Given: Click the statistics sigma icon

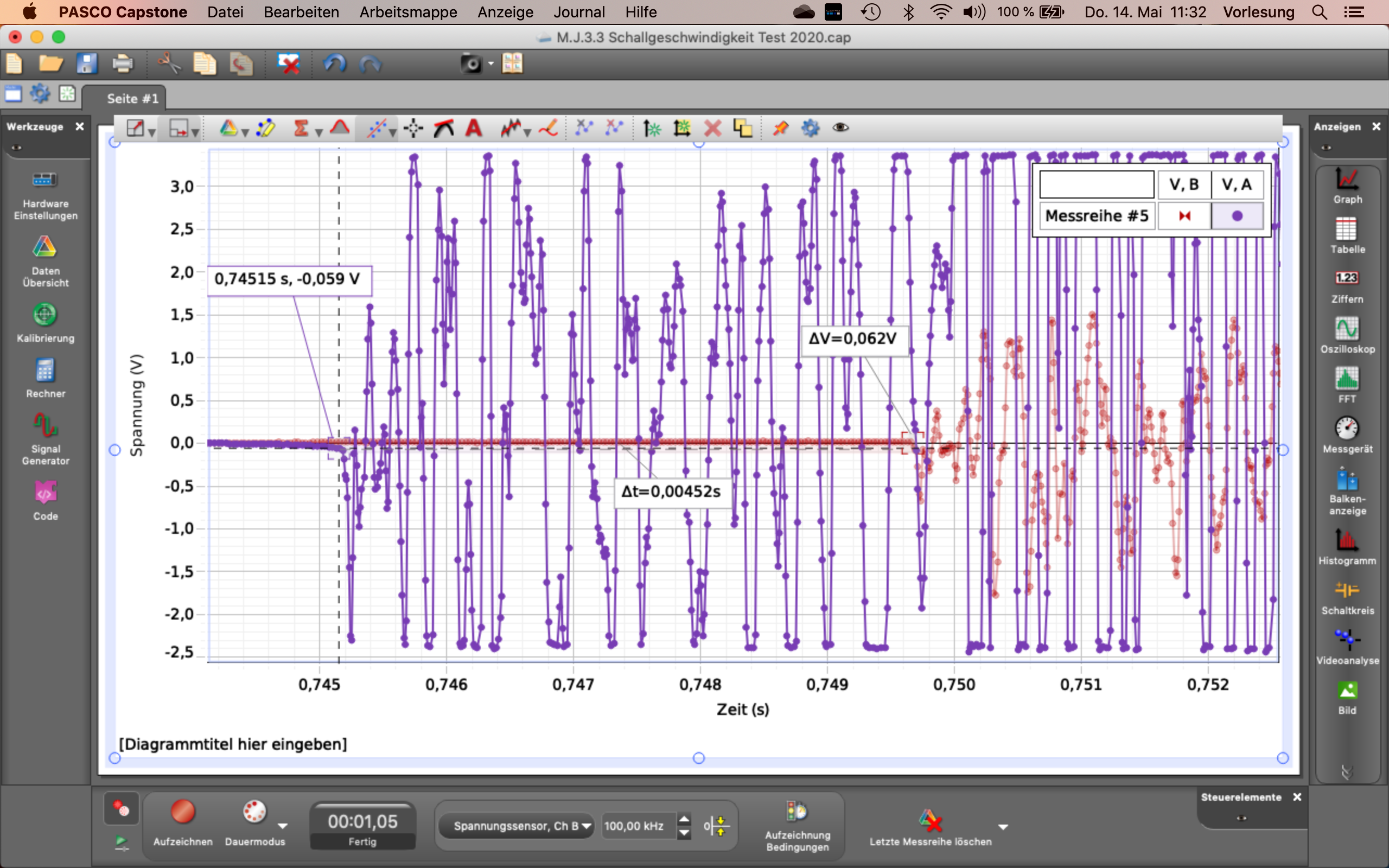Looking at the screenshot, I should point(301,128).
